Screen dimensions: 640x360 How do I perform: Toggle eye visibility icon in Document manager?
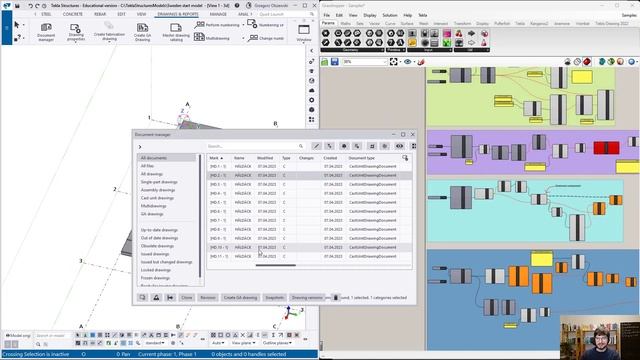pyautogui.click(x=399, y=146)
